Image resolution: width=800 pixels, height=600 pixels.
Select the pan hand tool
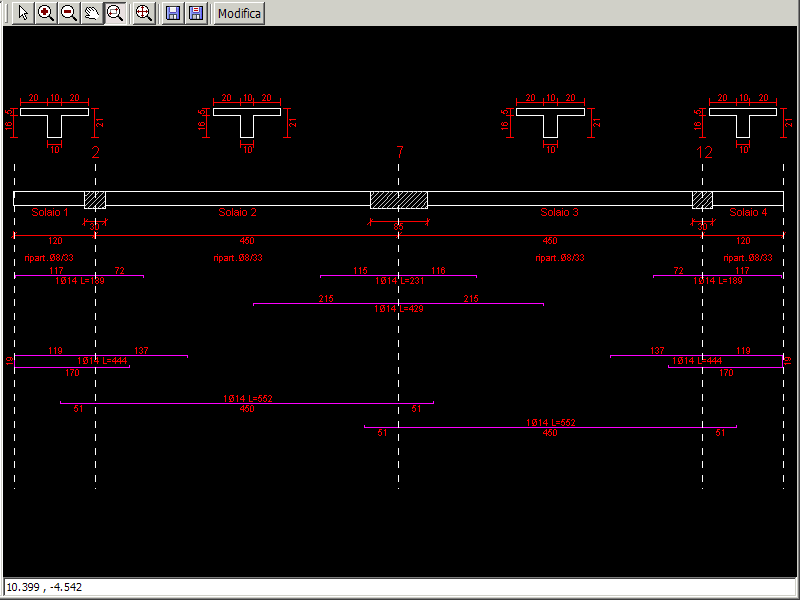pyautogui.click(x=92, y=13)
